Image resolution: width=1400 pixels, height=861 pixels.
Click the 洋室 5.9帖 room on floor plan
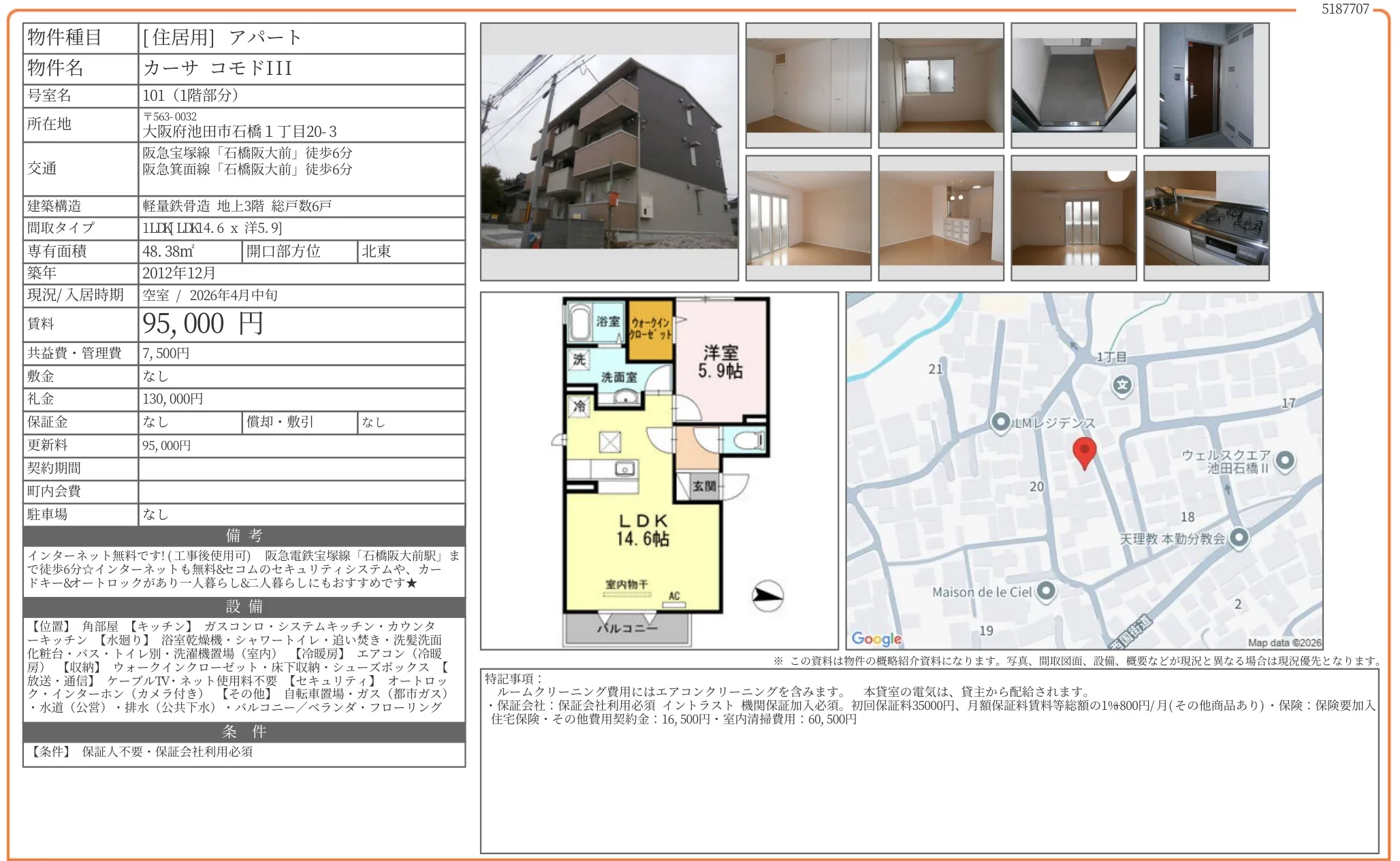coord(720,361)
